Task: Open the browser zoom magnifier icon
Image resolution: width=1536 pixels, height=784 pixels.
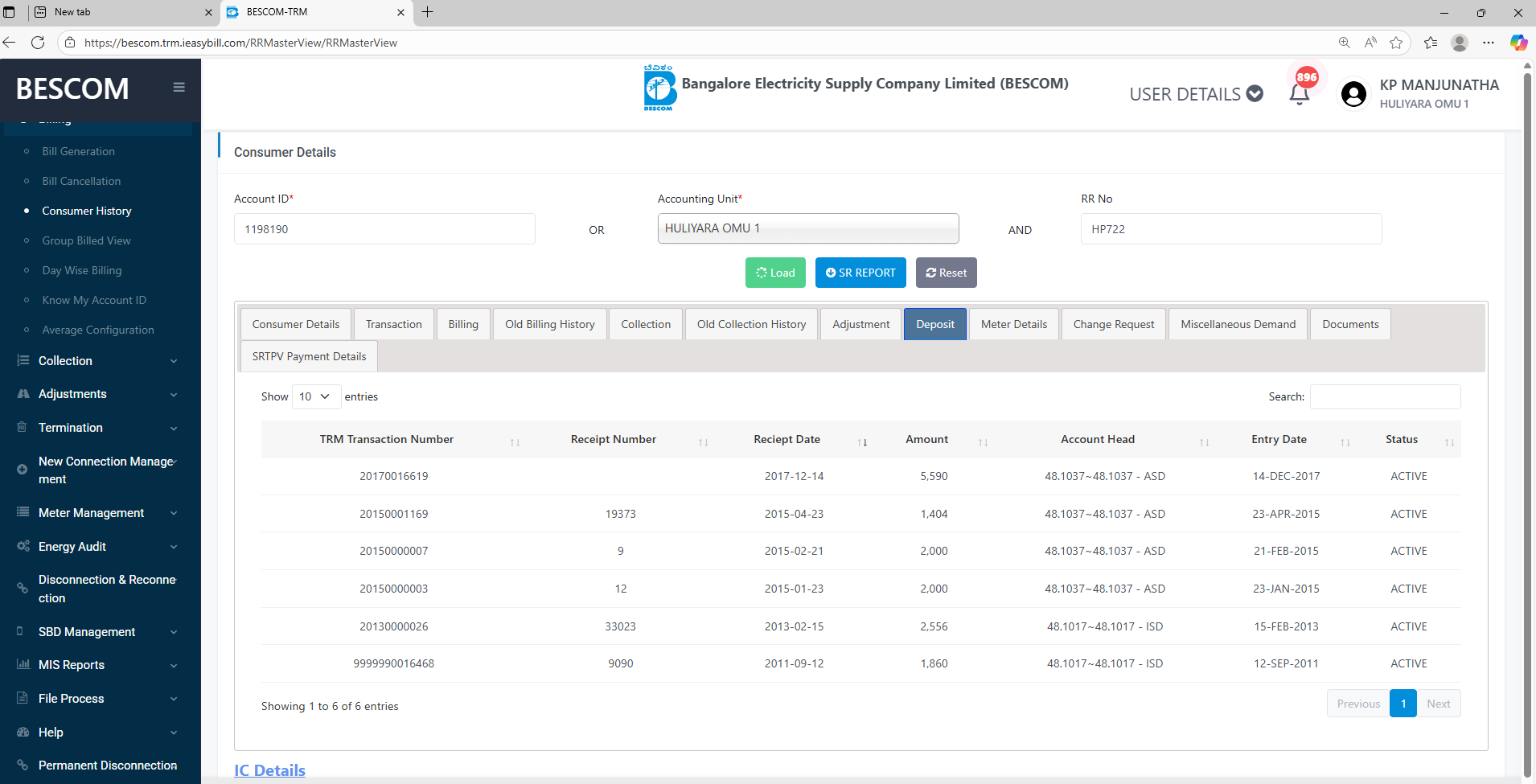Action: click(x=1344, y=43)
